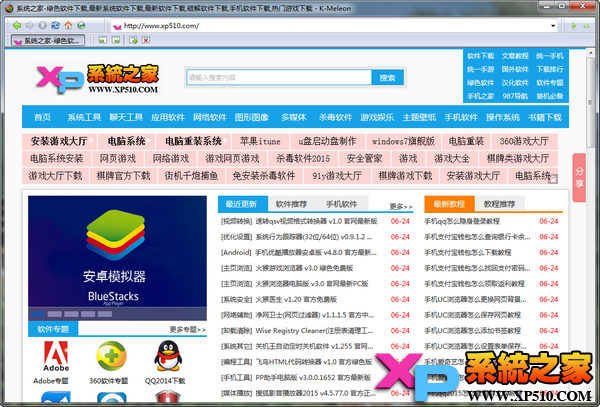Focus the 请输入搜索内容 search field
Screen dimensions: 600x407
point(279,78)
